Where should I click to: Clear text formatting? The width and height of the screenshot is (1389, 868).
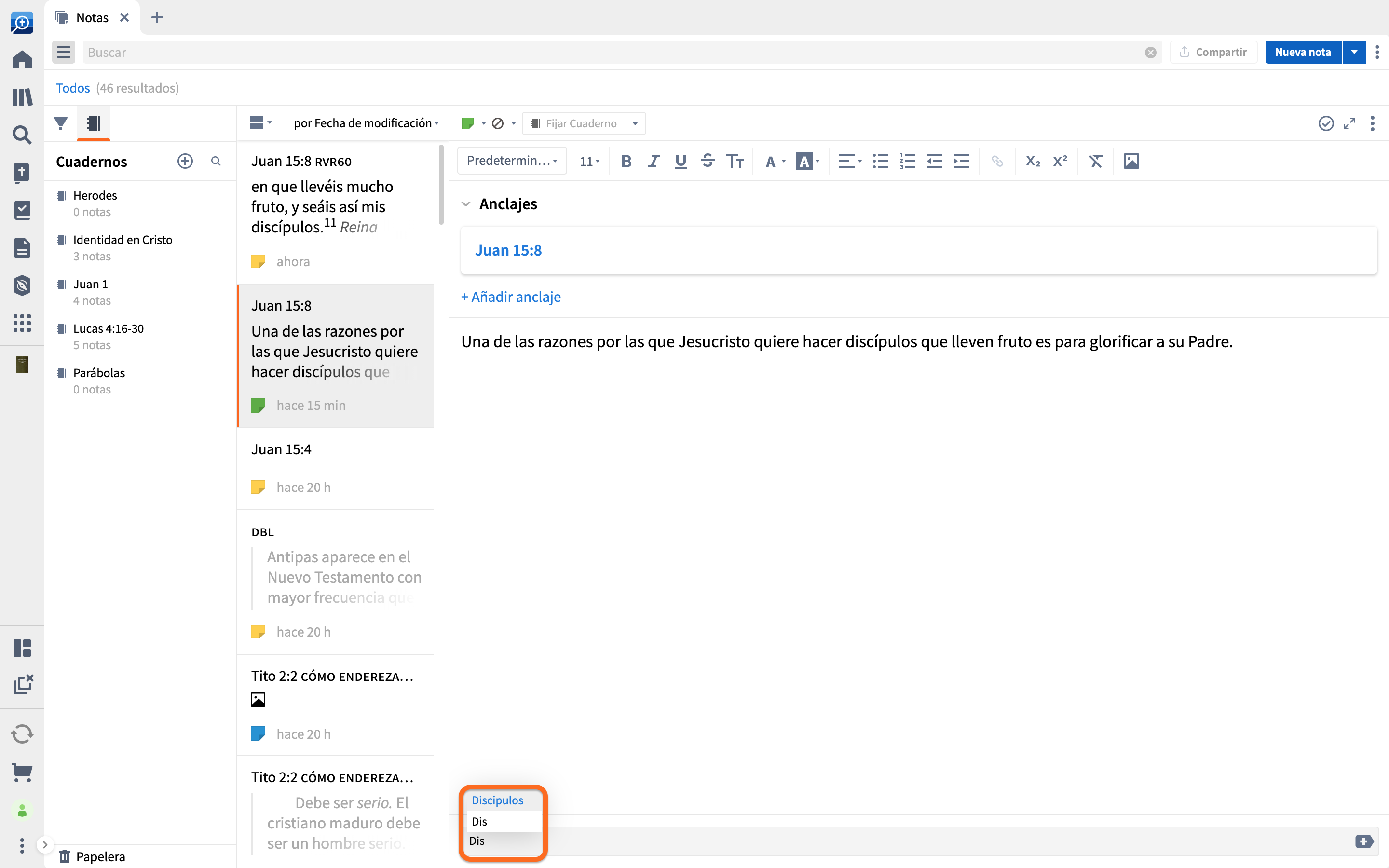(1096, 162)
